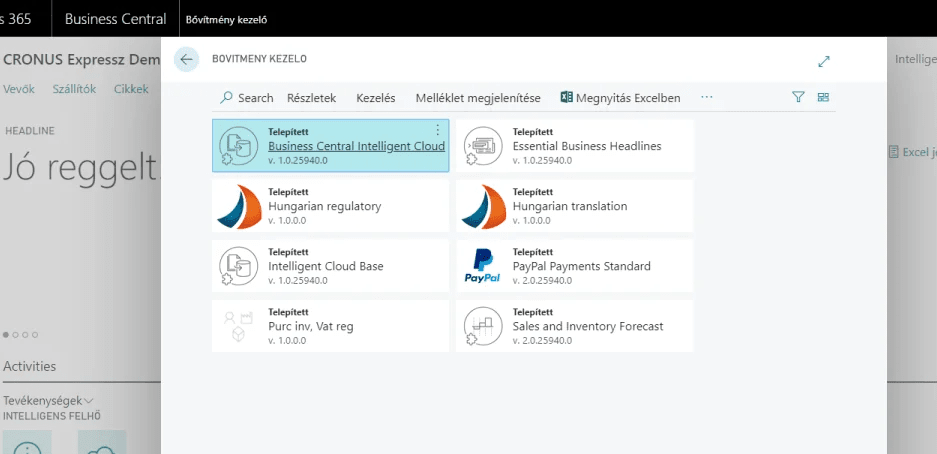Open Szállítók in the background navigation

(74, 89)
